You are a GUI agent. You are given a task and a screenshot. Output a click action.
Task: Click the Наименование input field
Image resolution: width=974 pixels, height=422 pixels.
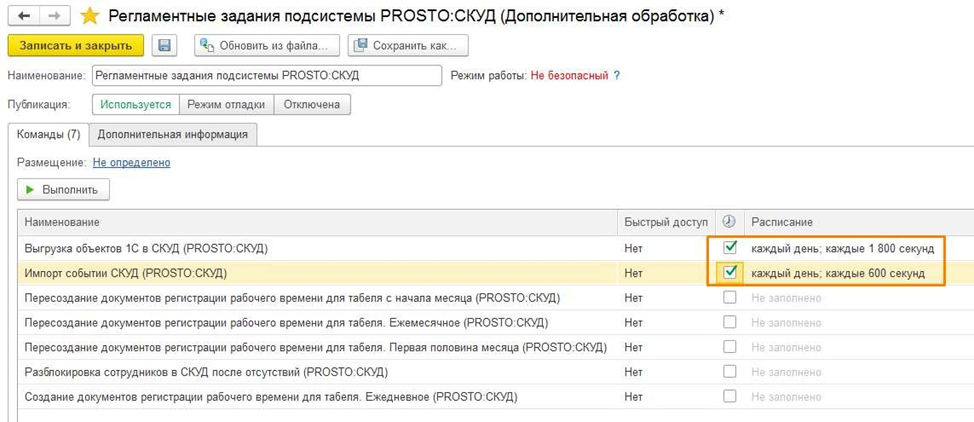tap(265, 76)
